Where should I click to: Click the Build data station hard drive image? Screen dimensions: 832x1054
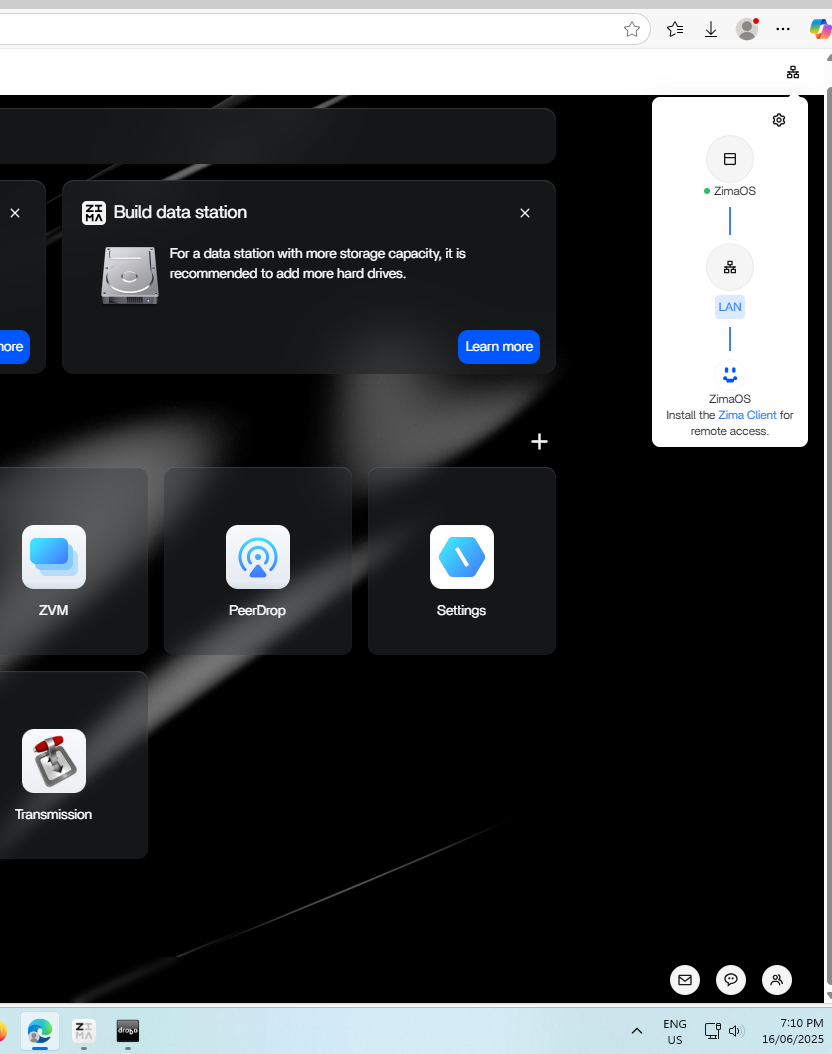pos(130,276)
